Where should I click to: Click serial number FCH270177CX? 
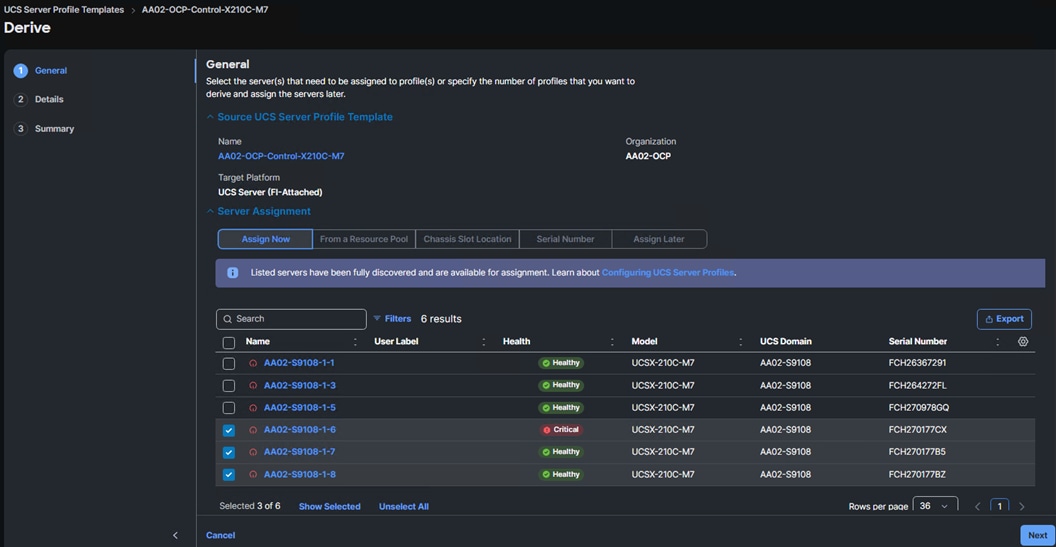918,430
